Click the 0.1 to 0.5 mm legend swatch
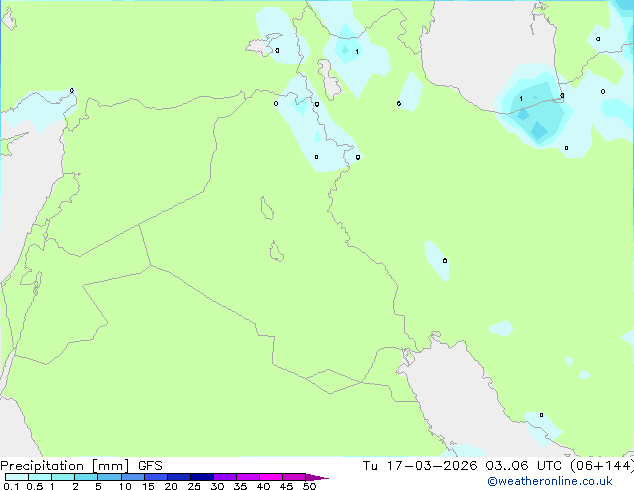The height and width of the screenshot is (490, 634). [x=17, y=477]
